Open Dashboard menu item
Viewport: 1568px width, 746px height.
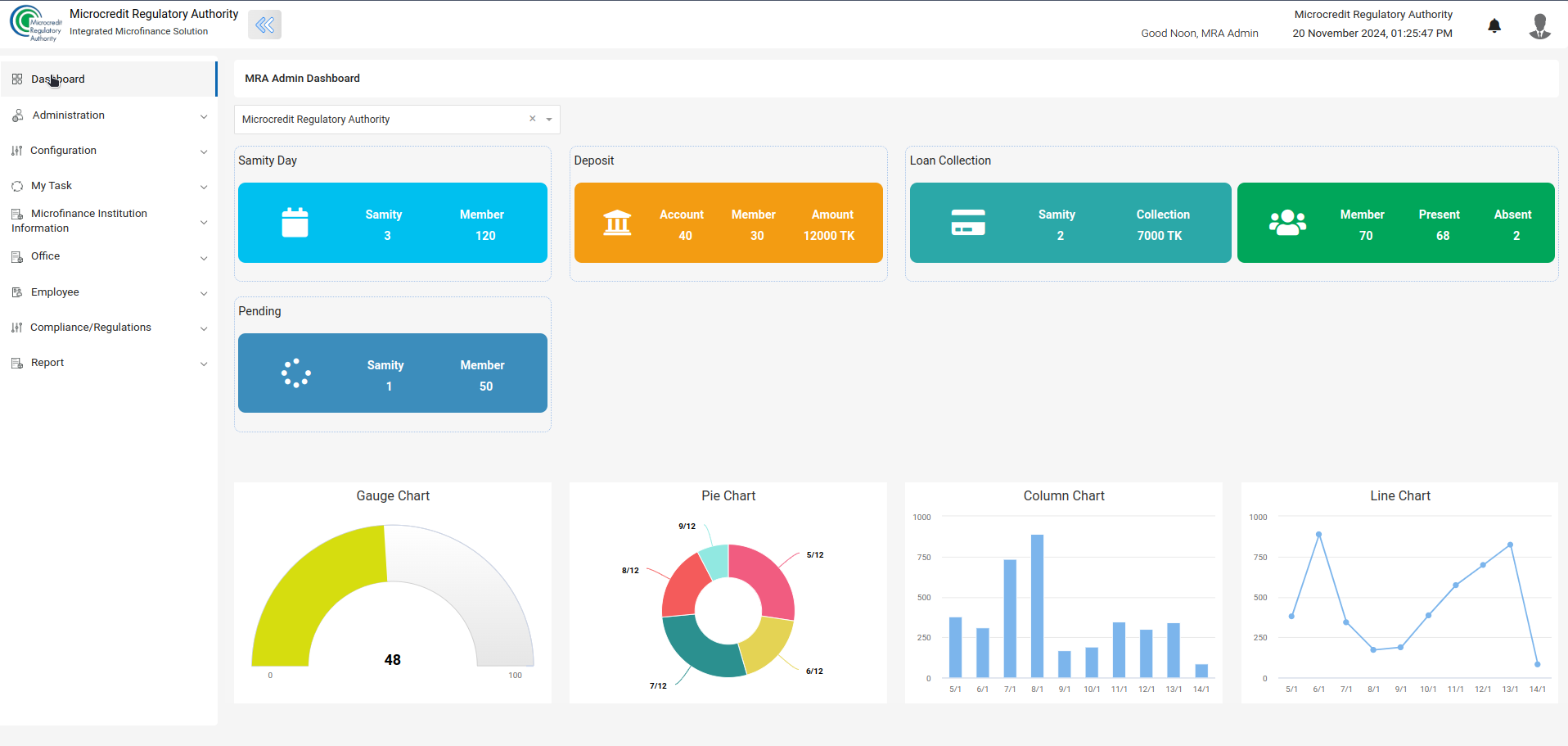click(109, 79)
